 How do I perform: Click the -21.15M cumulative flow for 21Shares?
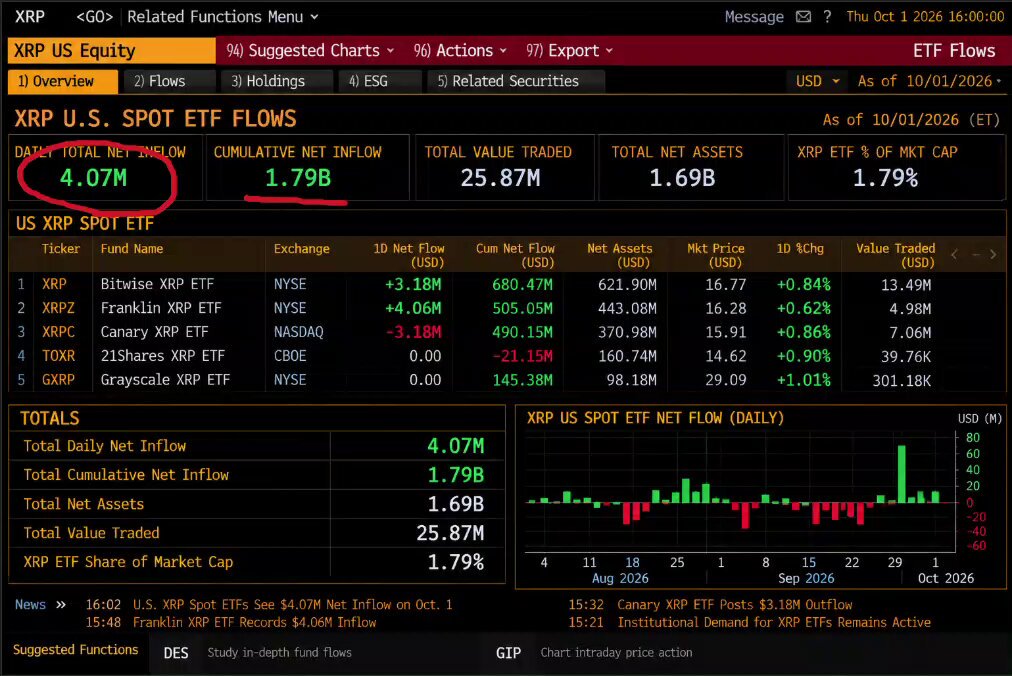522,356
